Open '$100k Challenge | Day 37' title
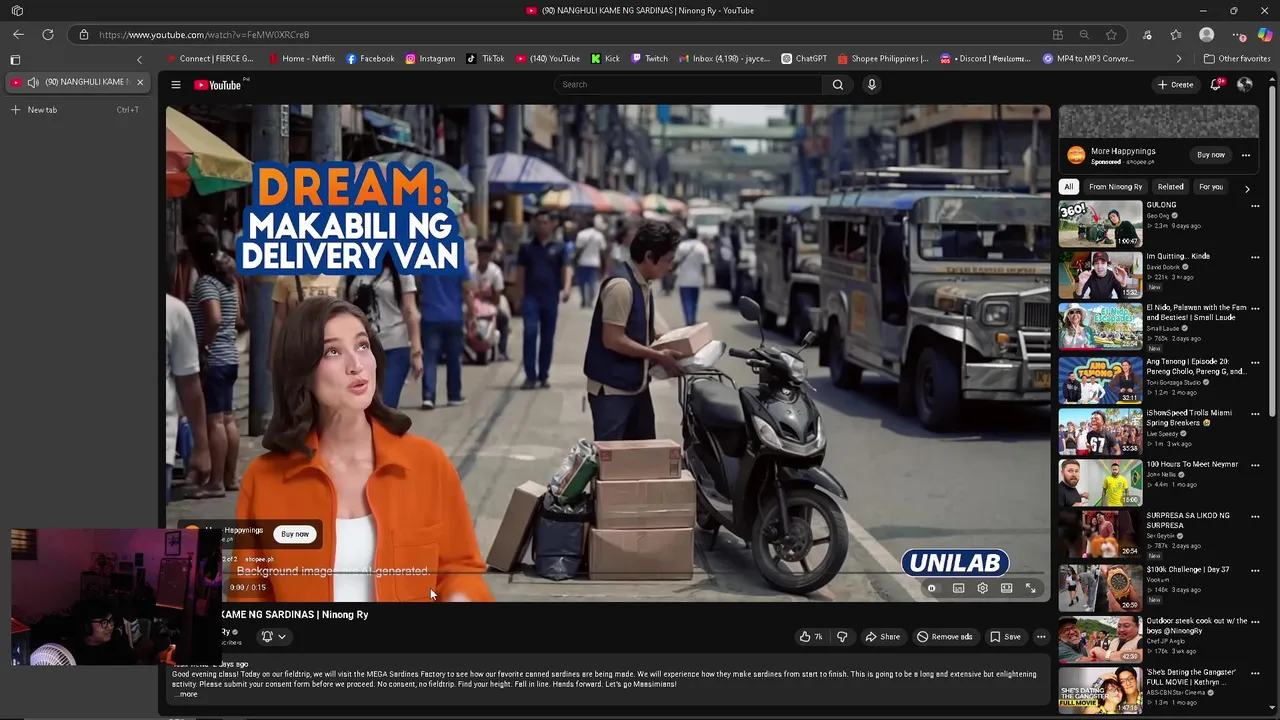 click(1188, 570)
